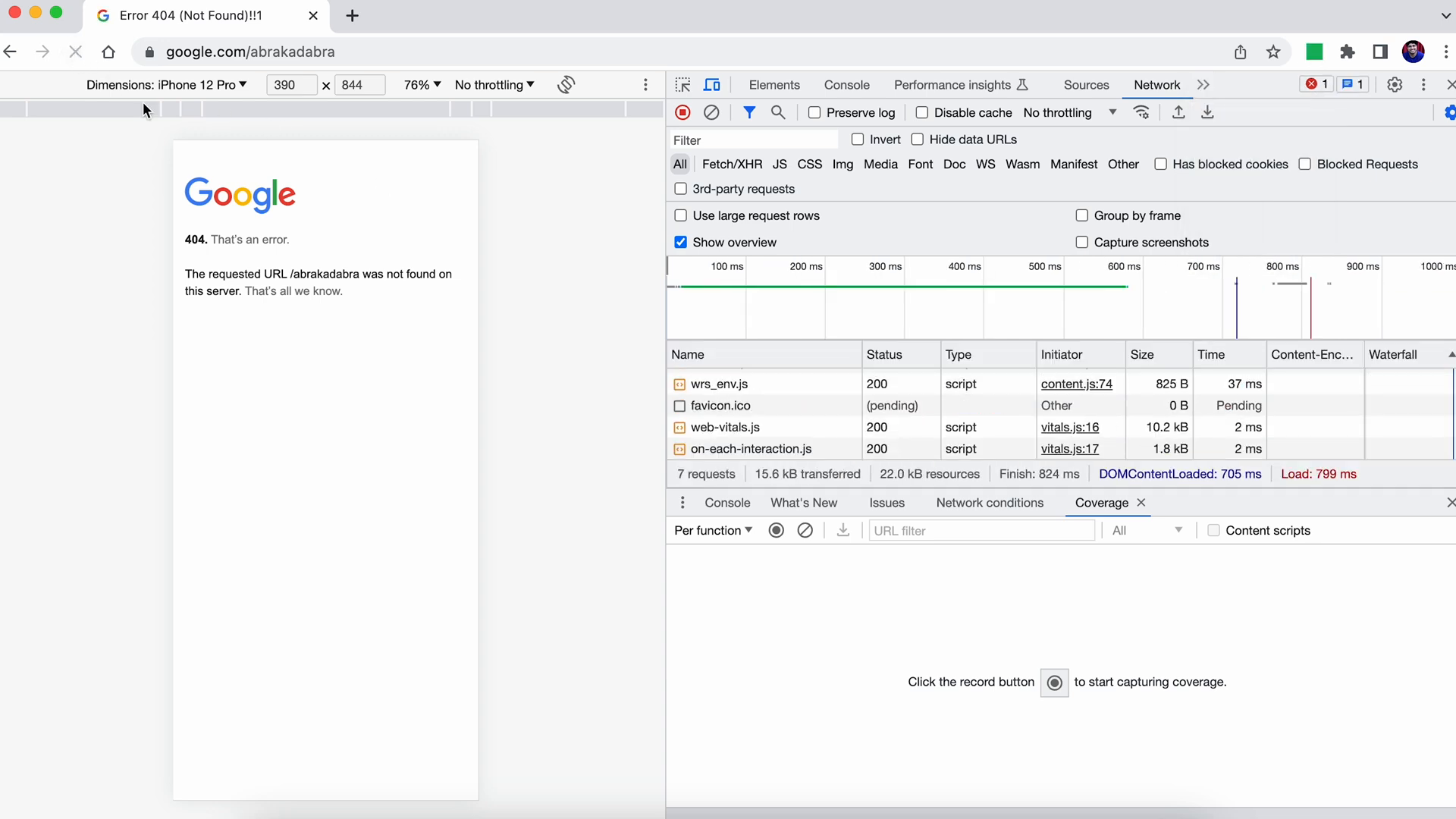Click the network Filter text field
This screenshot has width=1456, height=819.
755,140
